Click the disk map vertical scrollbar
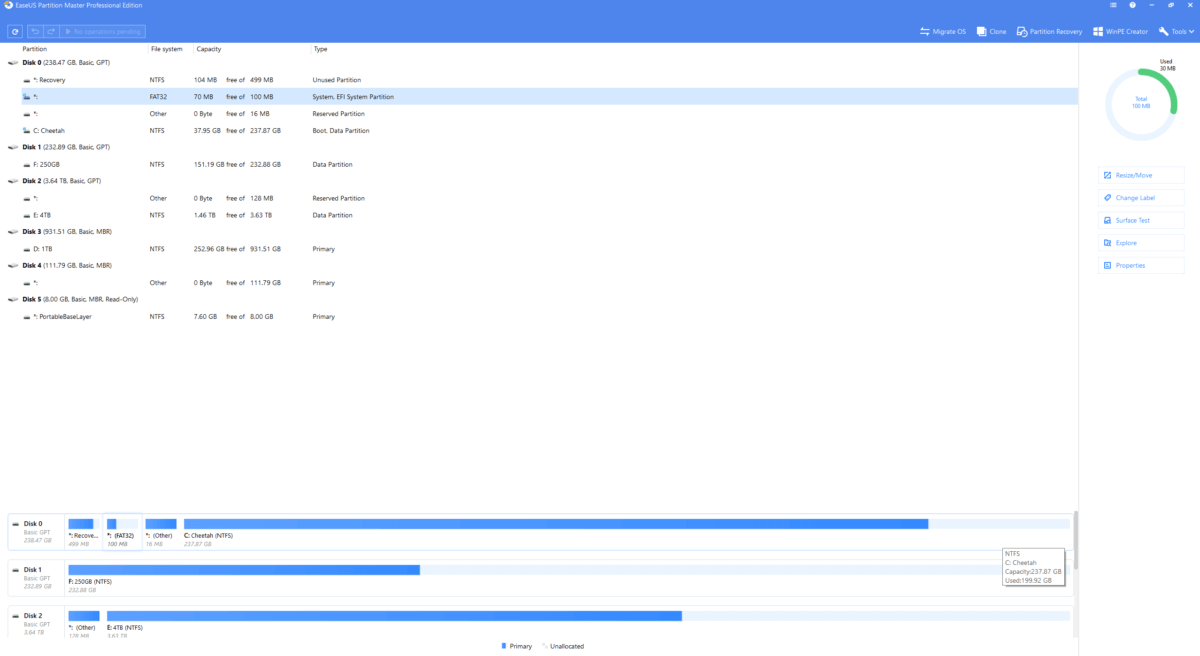Viewport: 1200px width, 656px height. pos(1076,540)
